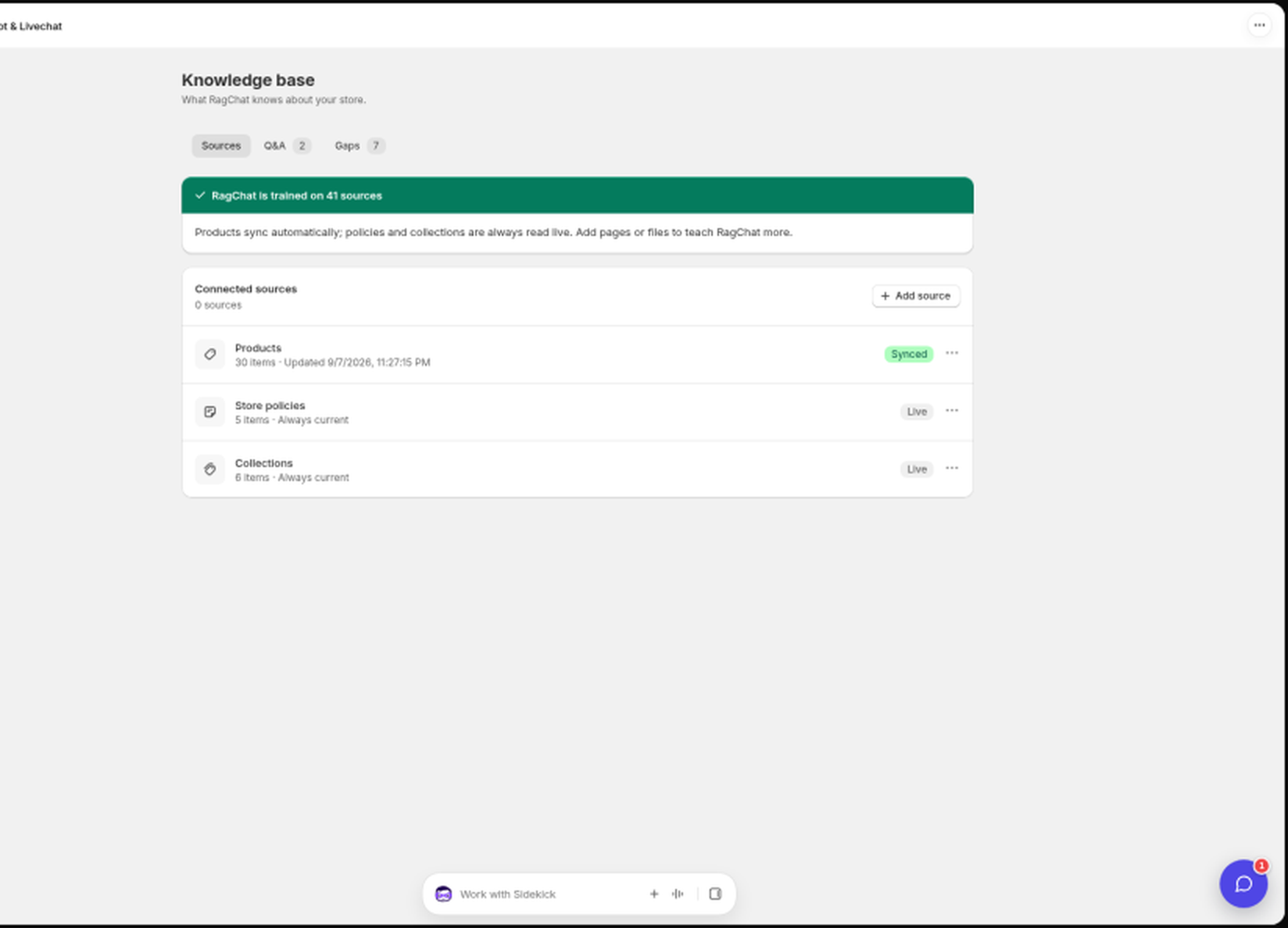Screen dimensions: 1288x928
Task: Open the top-right three-dot options menu
Action: (x=1259, y=25)
